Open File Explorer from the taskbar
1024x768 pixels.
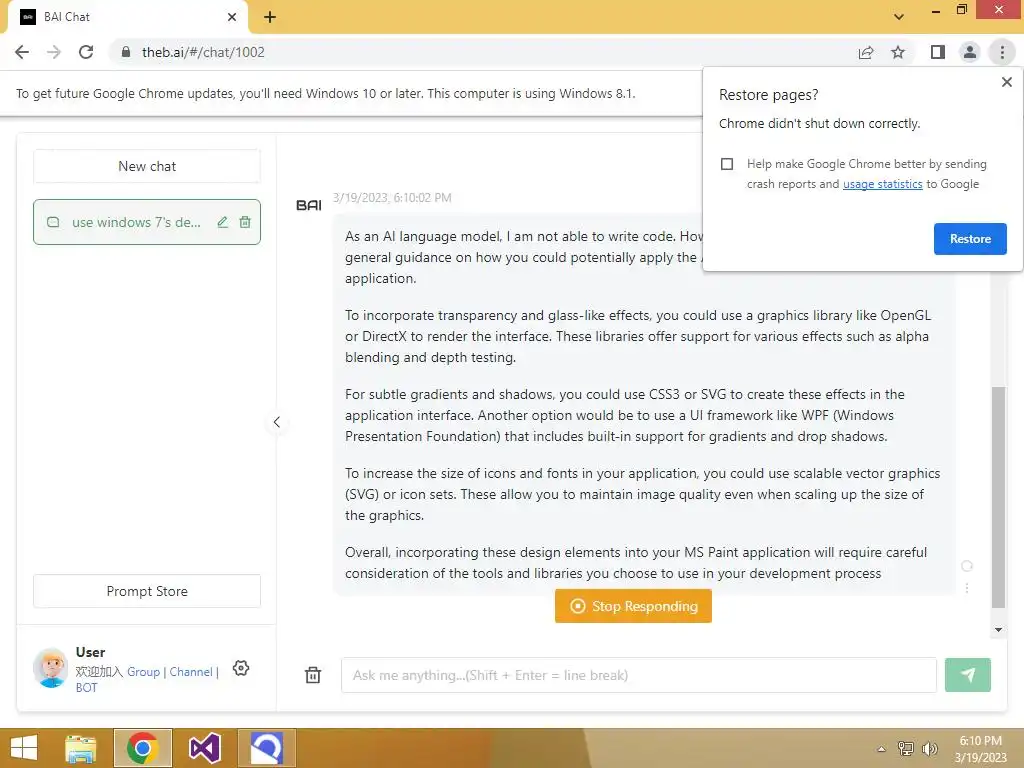pyautogui.click(x=80, y=748)
